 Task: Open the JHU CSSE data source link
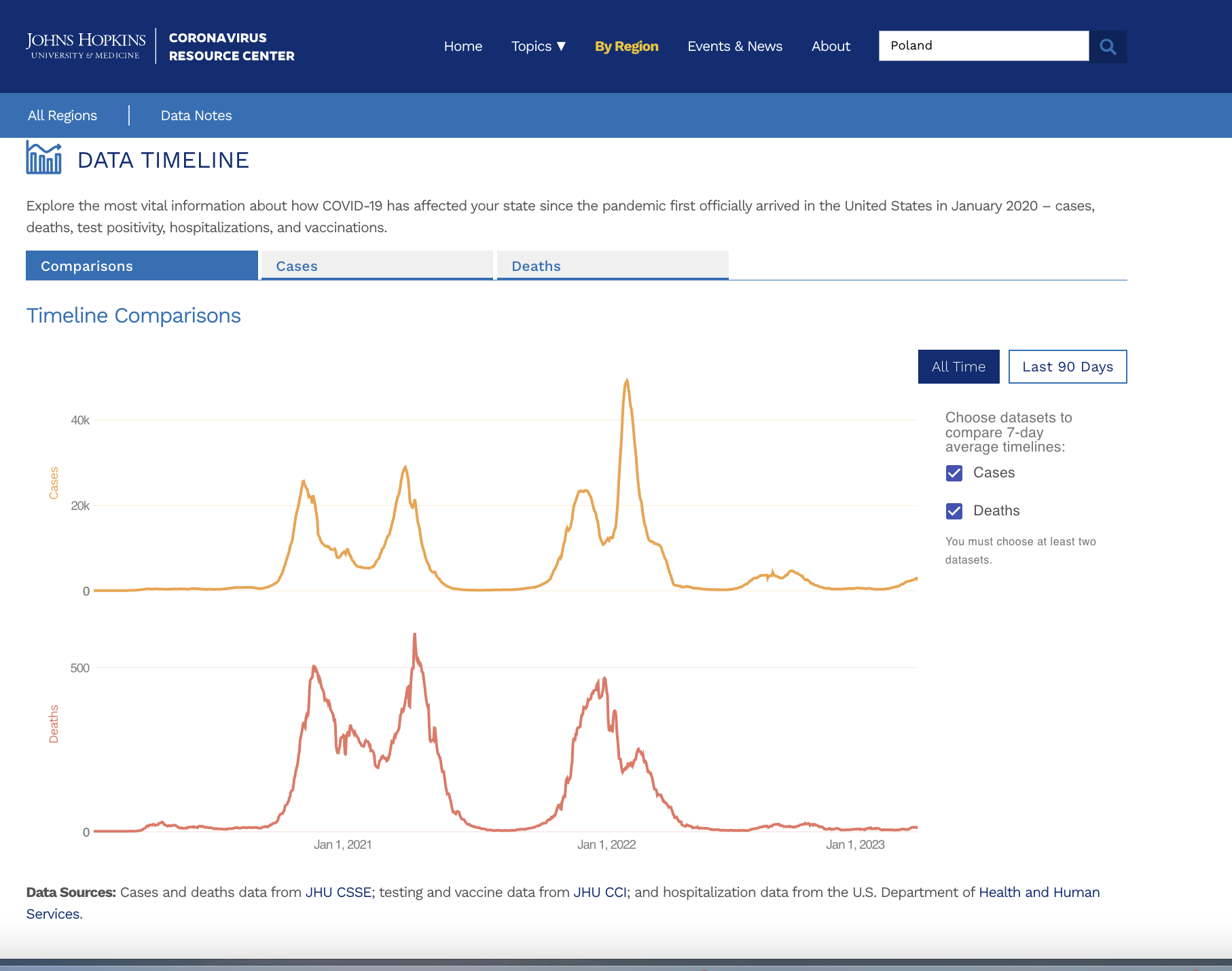(338, 892)
